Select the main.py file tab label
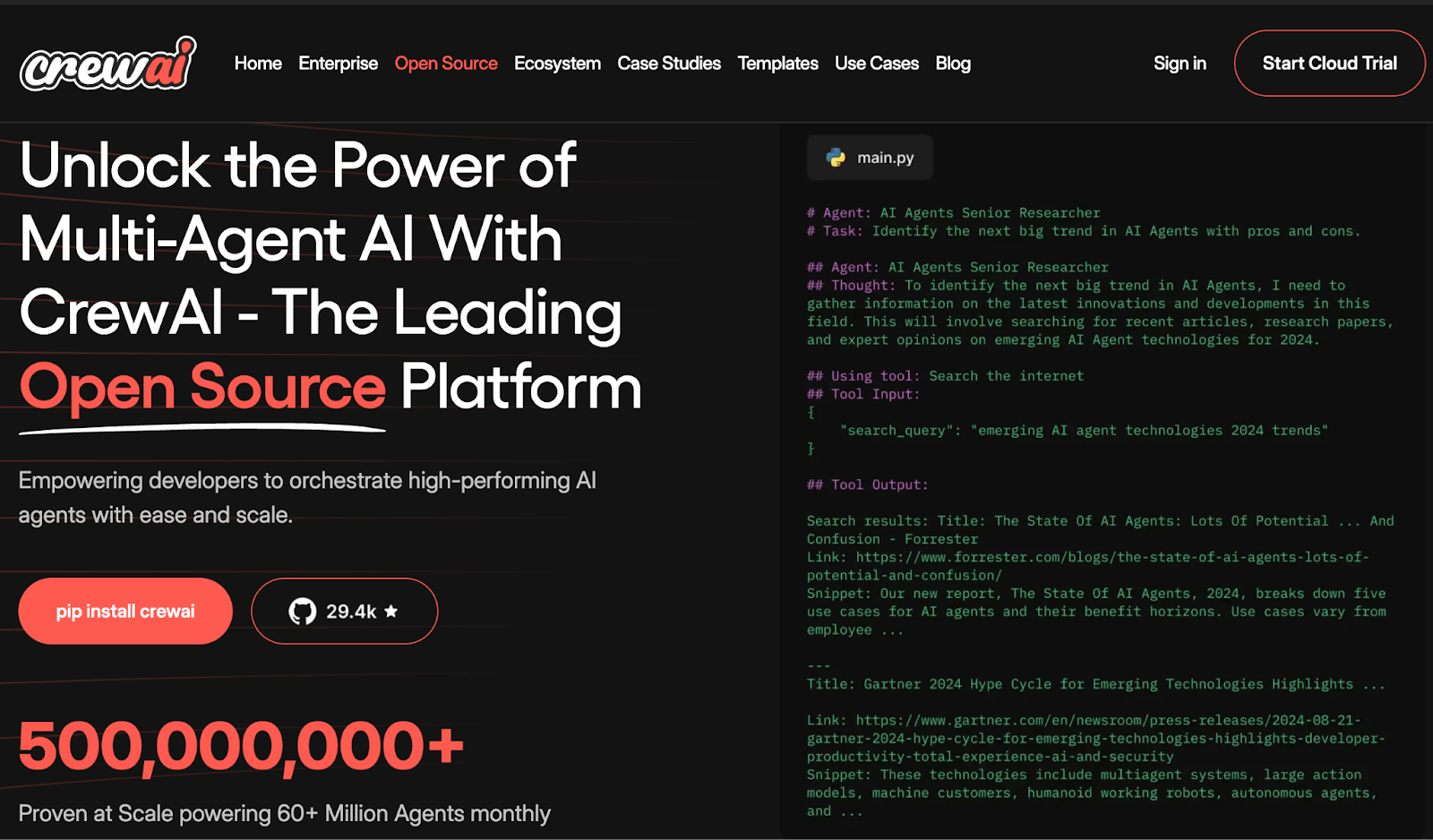1433x840 pixels. click(x=885, y=158)
